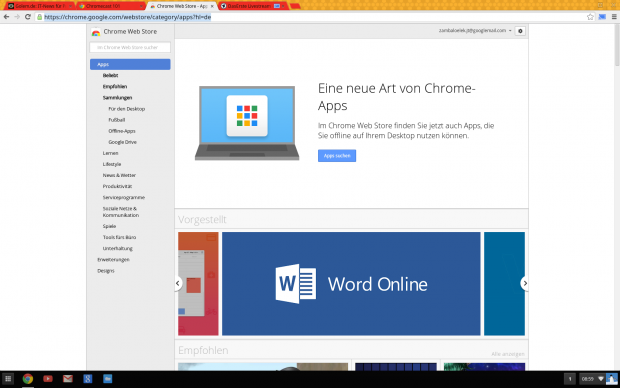Screen dimensions: 620x388
Task: Open Produktivität category
Action: pyautogui.click(x=117, y=186)
